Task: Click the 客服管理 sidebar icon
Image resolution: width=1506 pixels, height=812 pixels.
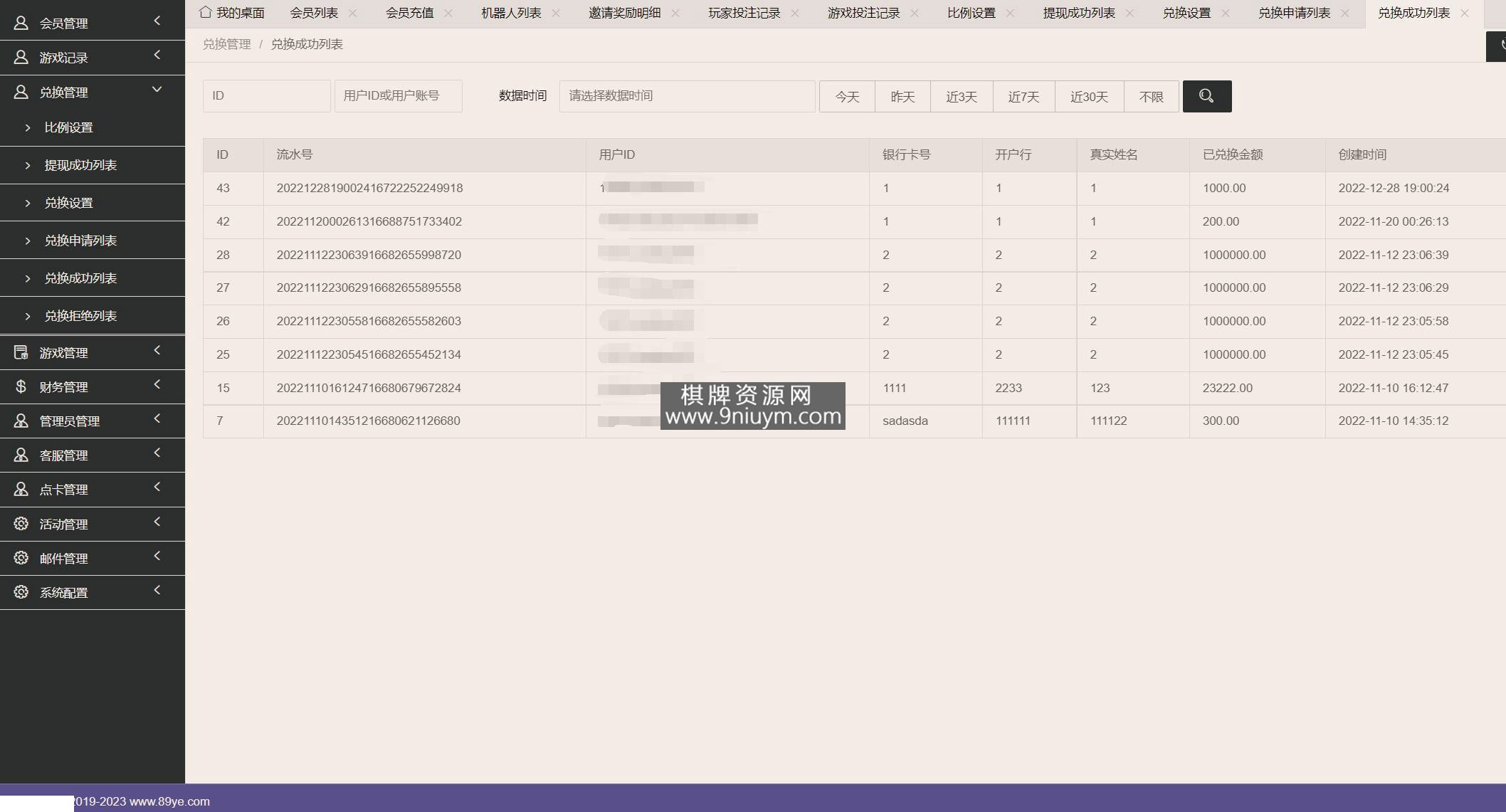Action: [21, 455]
